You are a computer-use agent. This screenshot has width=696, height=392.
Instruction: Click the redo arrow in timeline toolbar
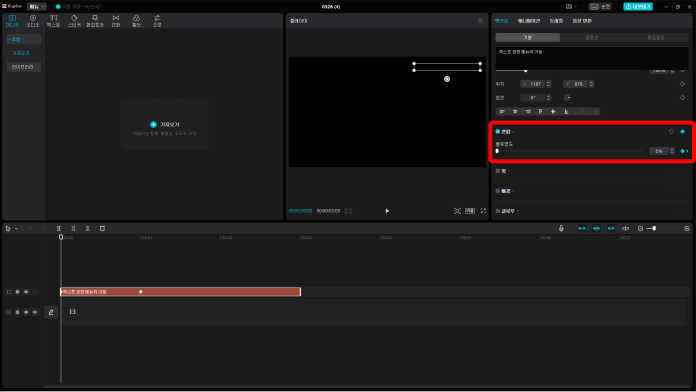point(44,228)
